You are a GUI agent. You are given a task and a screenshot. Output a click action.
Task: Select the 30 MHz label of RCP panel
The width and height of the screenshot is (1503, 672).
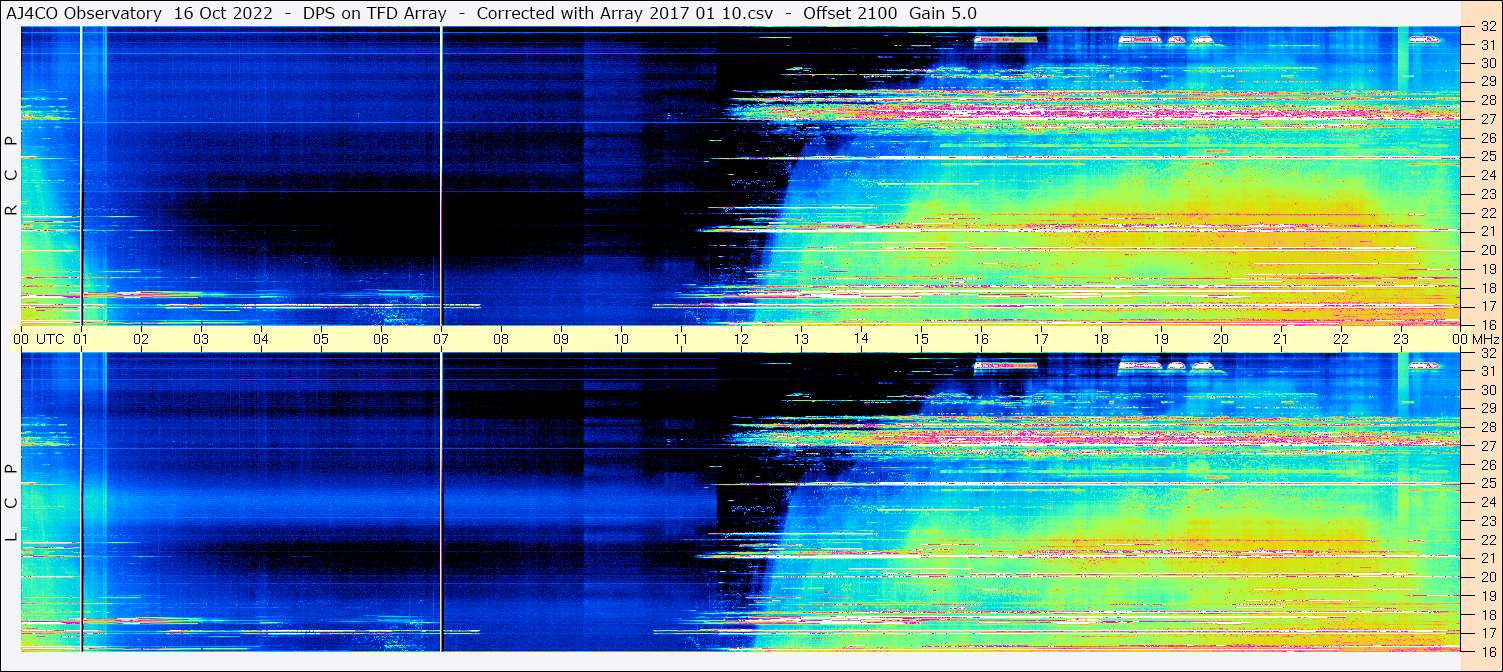[x=1487, y=63]
